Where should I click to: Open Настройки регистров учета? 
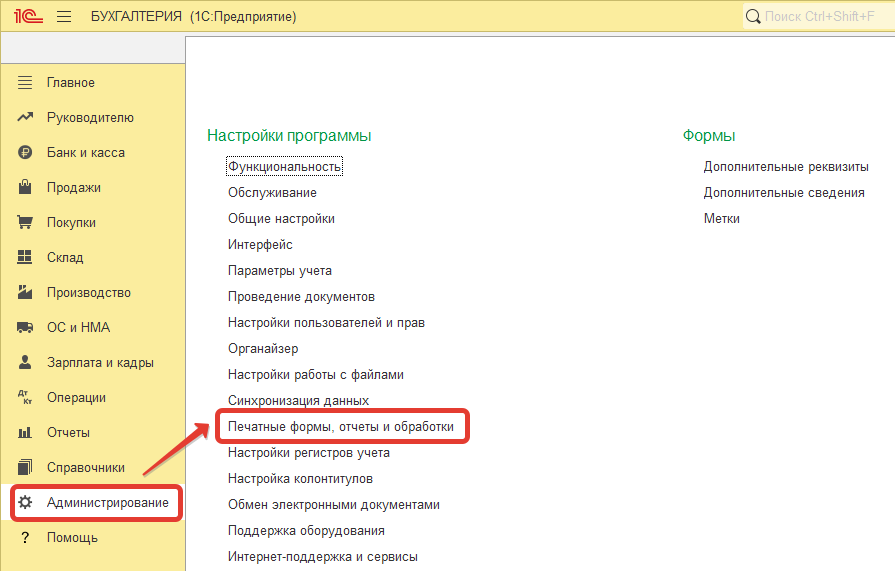tap(309, 452)
